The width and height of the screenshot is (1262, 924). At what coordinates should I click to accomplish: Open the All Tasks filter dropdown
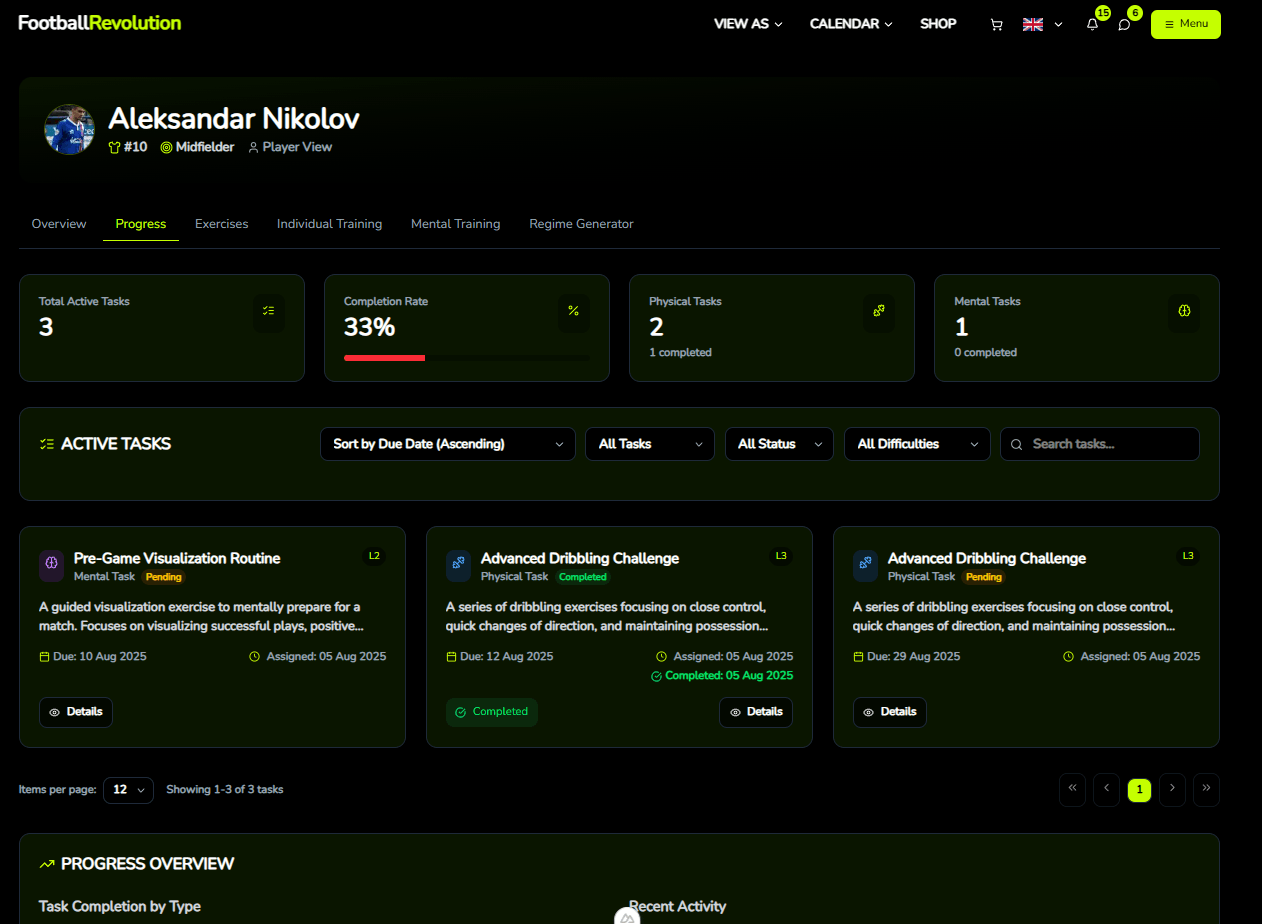point(650,444)
